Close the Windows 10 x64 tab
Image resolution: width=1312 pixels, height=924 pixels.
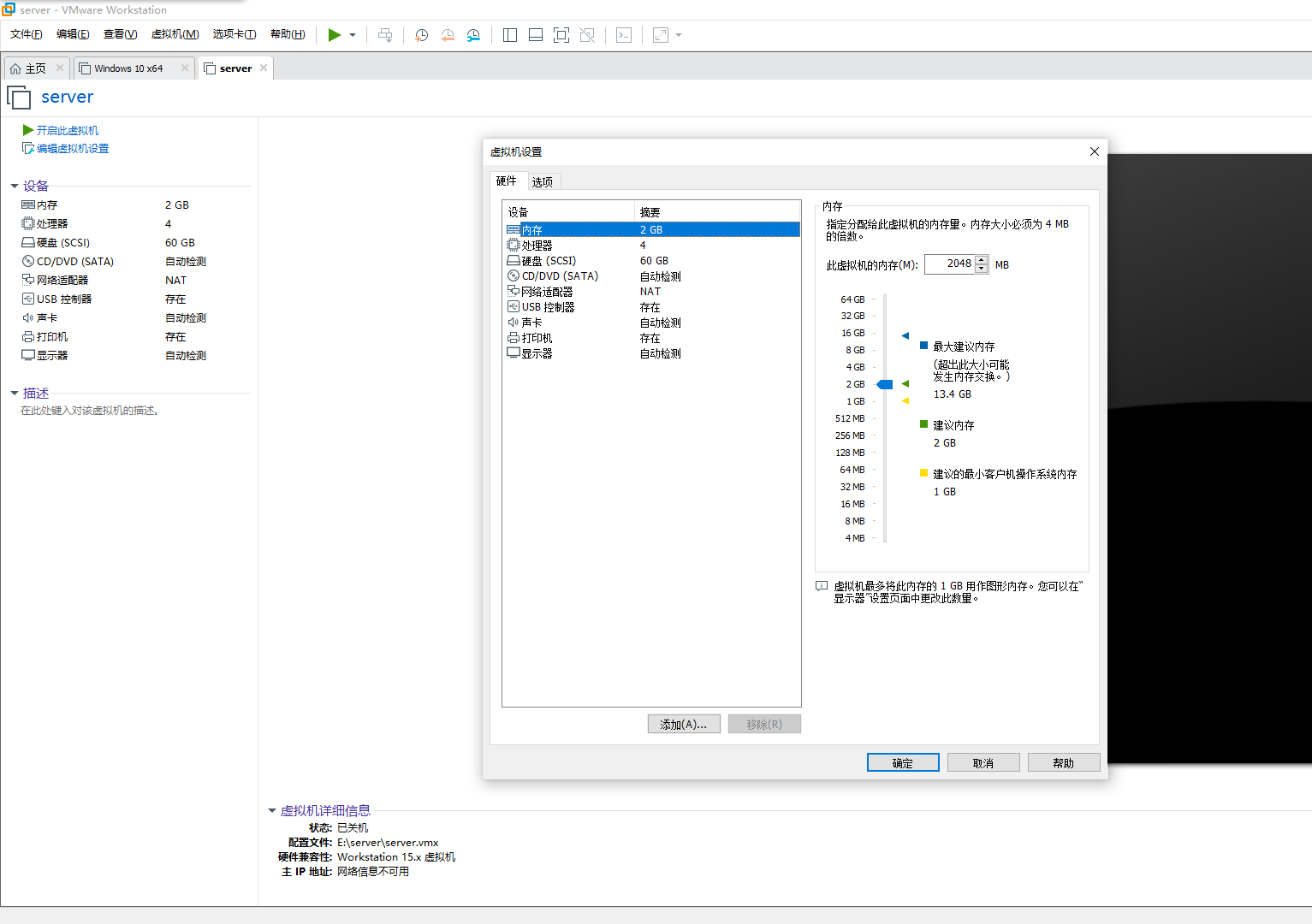click(184, 68)
